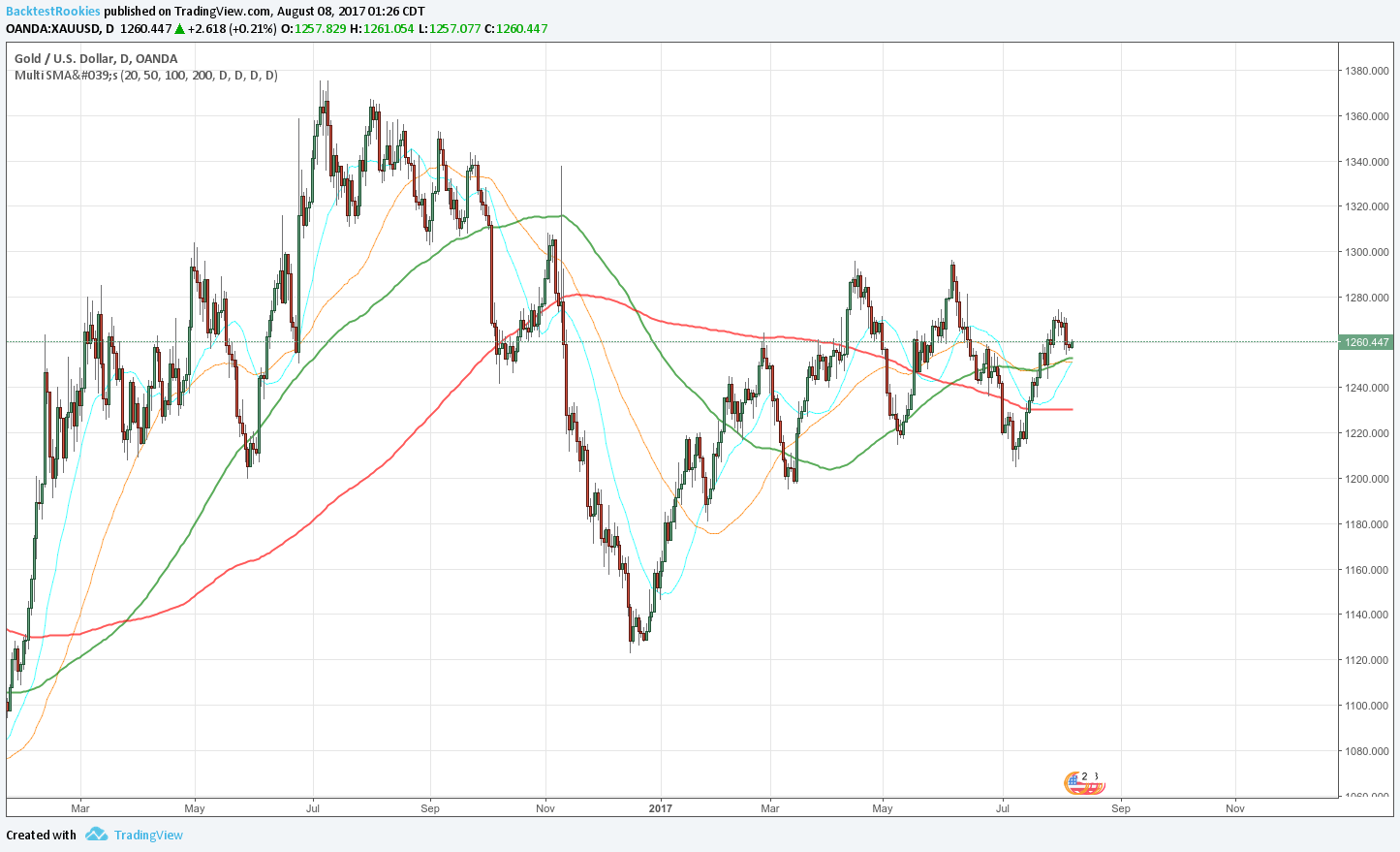The height and width of the screenshot is (852, 1400).
Task: Click the C:1260.447 close value
Action: click(x=516, y=29)
